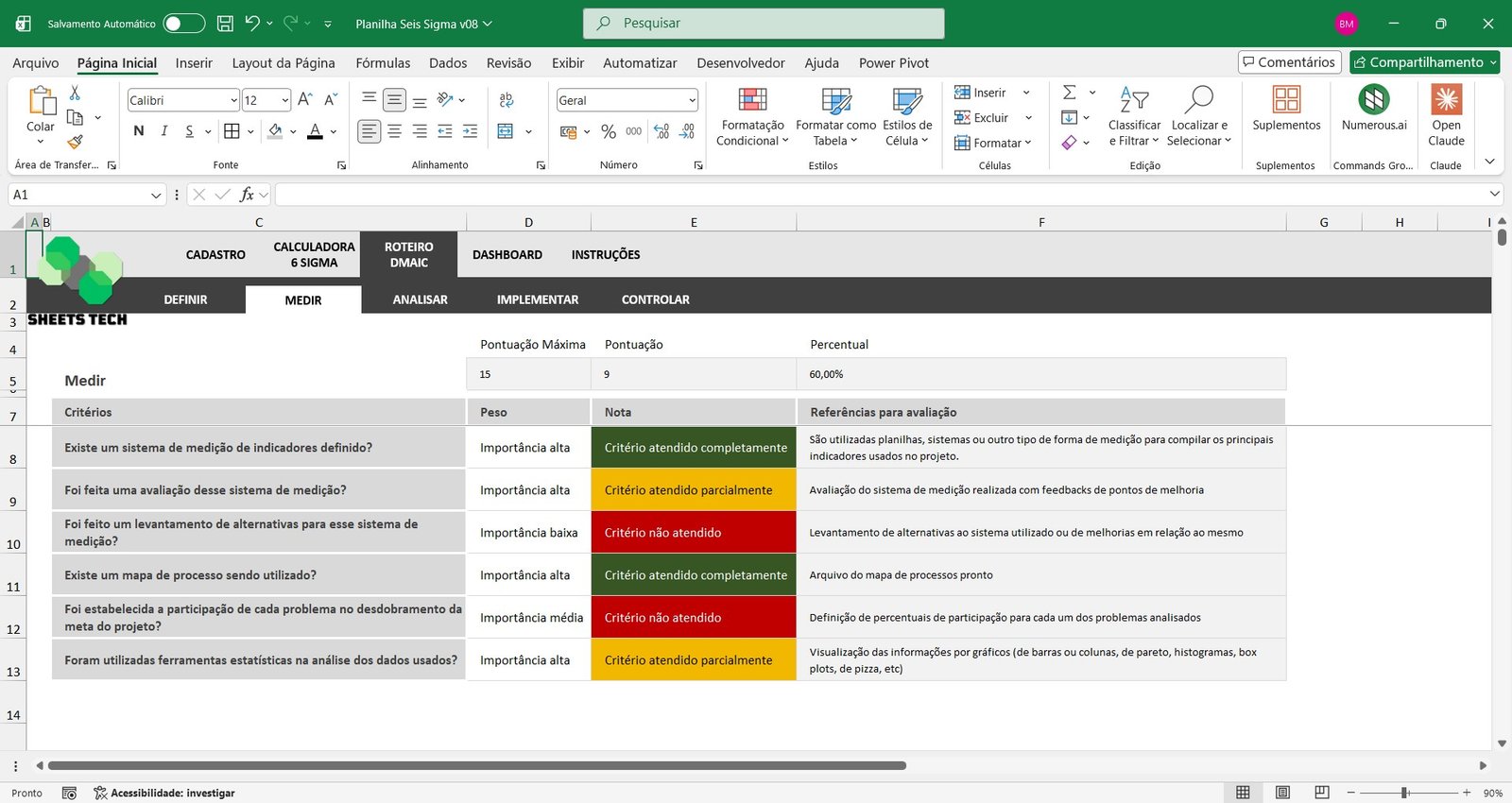Click the horizontal scrollbar thumb
The image size is (1512, 803).
[x=477, y=765]
